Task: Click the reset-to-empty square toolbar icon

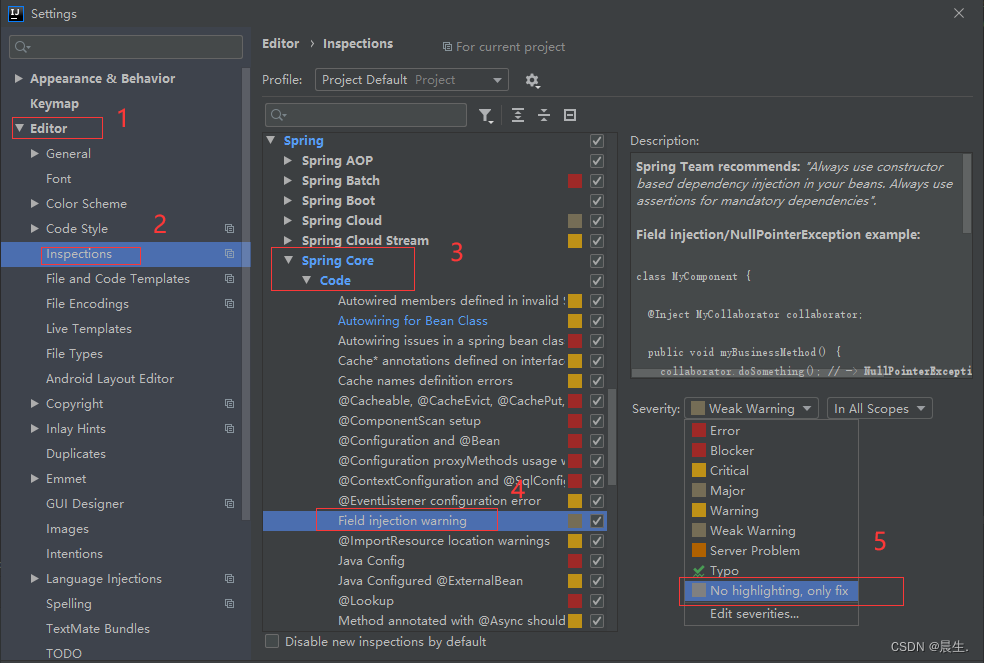Action: click(570, 115)
